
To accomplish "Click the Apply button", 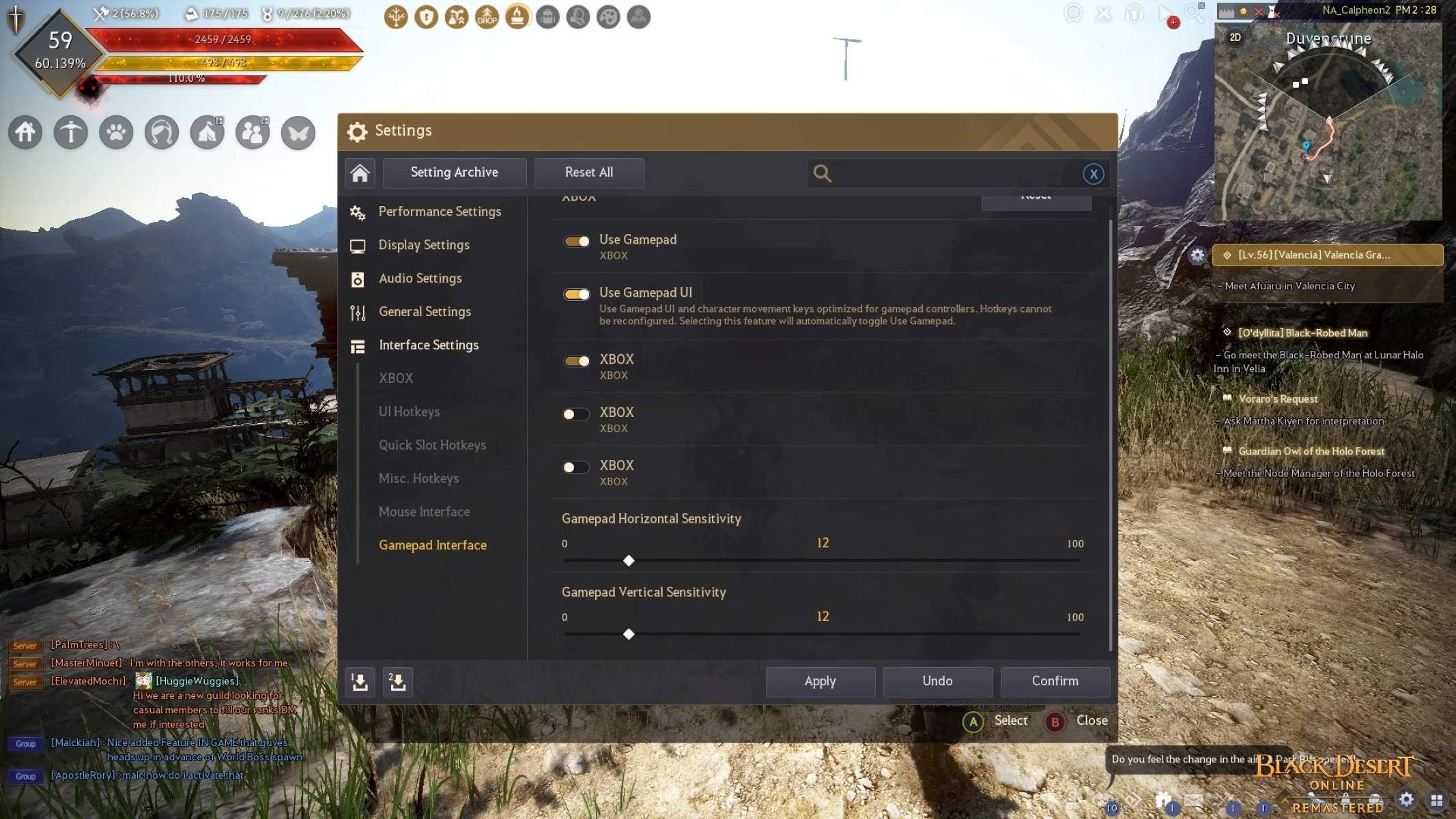I will [x=820, y=681].
